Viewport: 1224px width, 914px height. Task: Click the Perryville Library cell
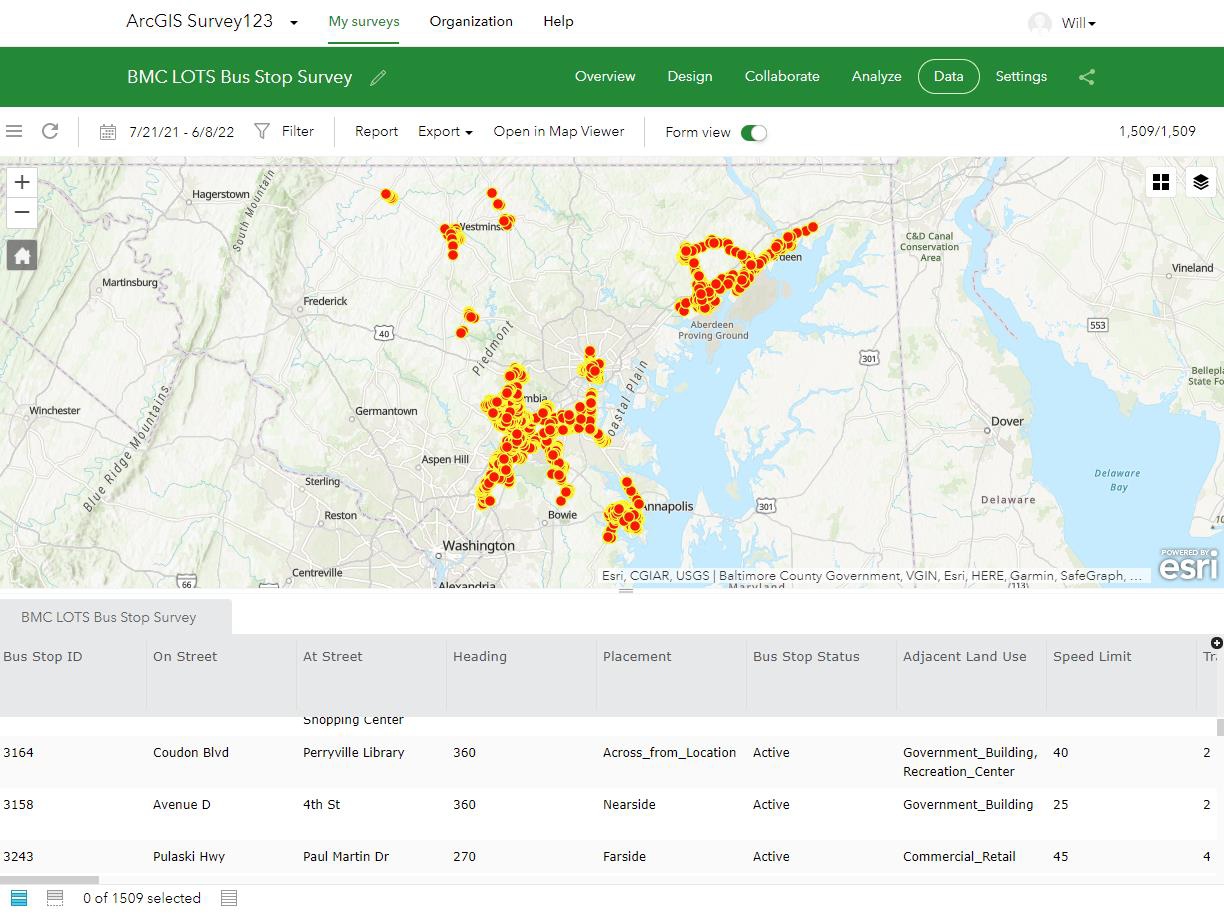pyautogui.click(x=354, y=753)
